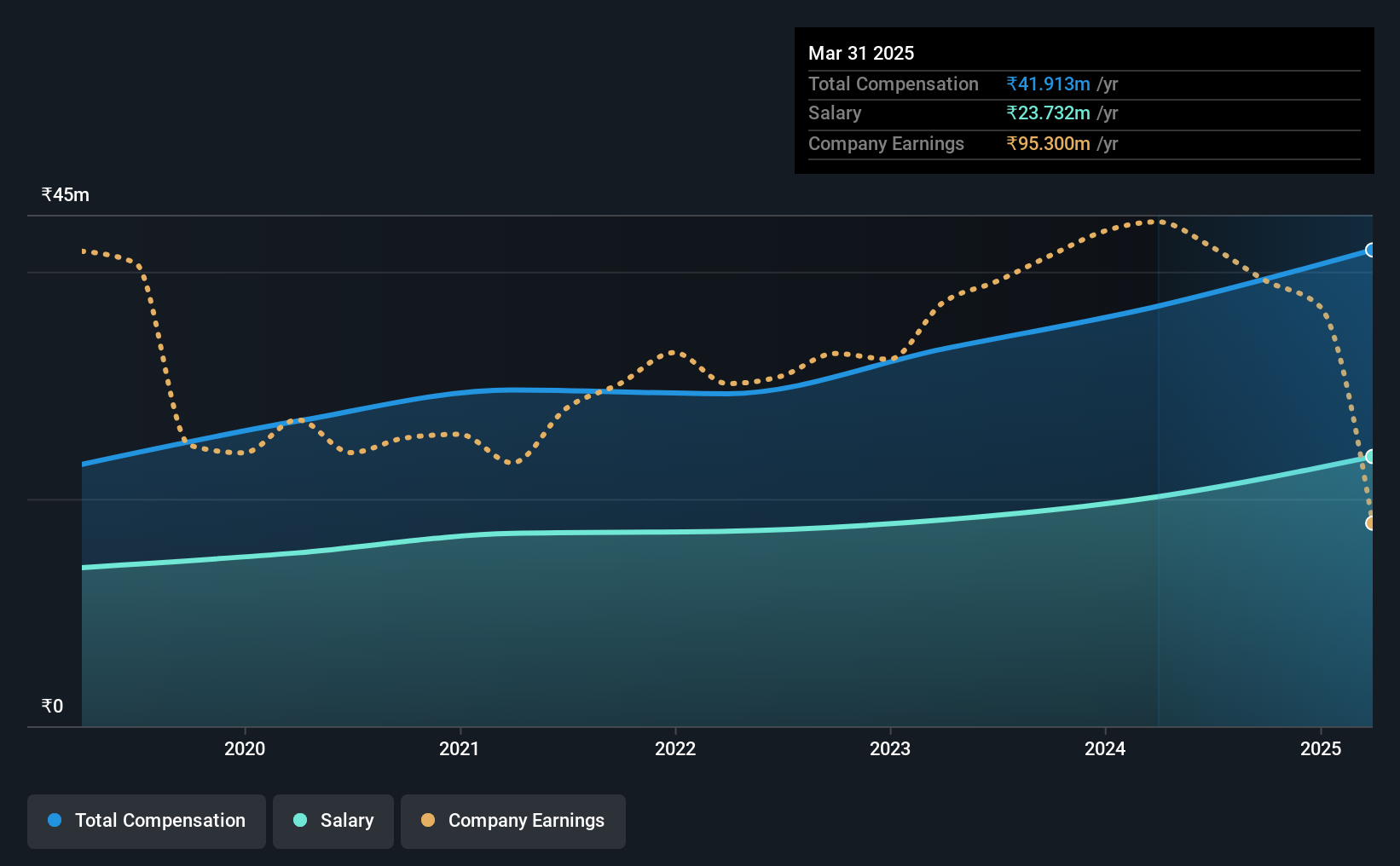Click the teal Salary endpoint marker
This screenshot has height=866, width=1400.
point(1371,457)
